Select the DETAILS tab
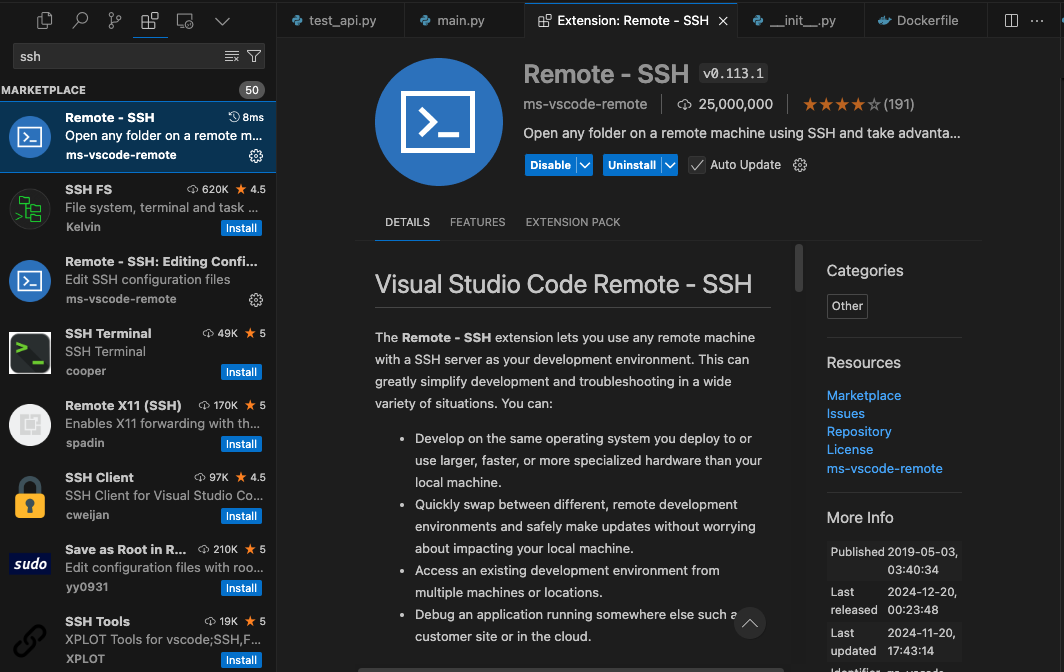The width and height of the screenshot is (1064, 672). click(x=407, y=222)
